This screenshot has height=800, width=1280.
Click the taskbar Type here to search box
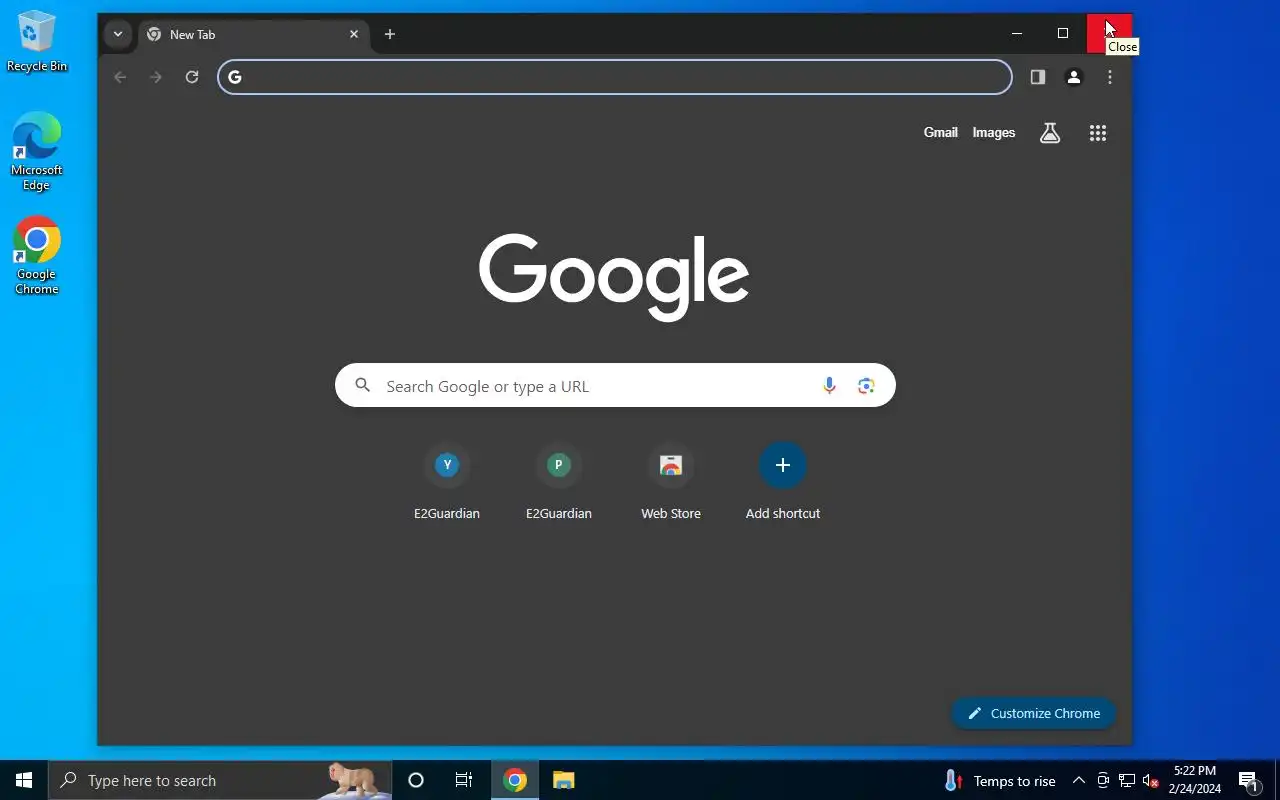point(220,780)
